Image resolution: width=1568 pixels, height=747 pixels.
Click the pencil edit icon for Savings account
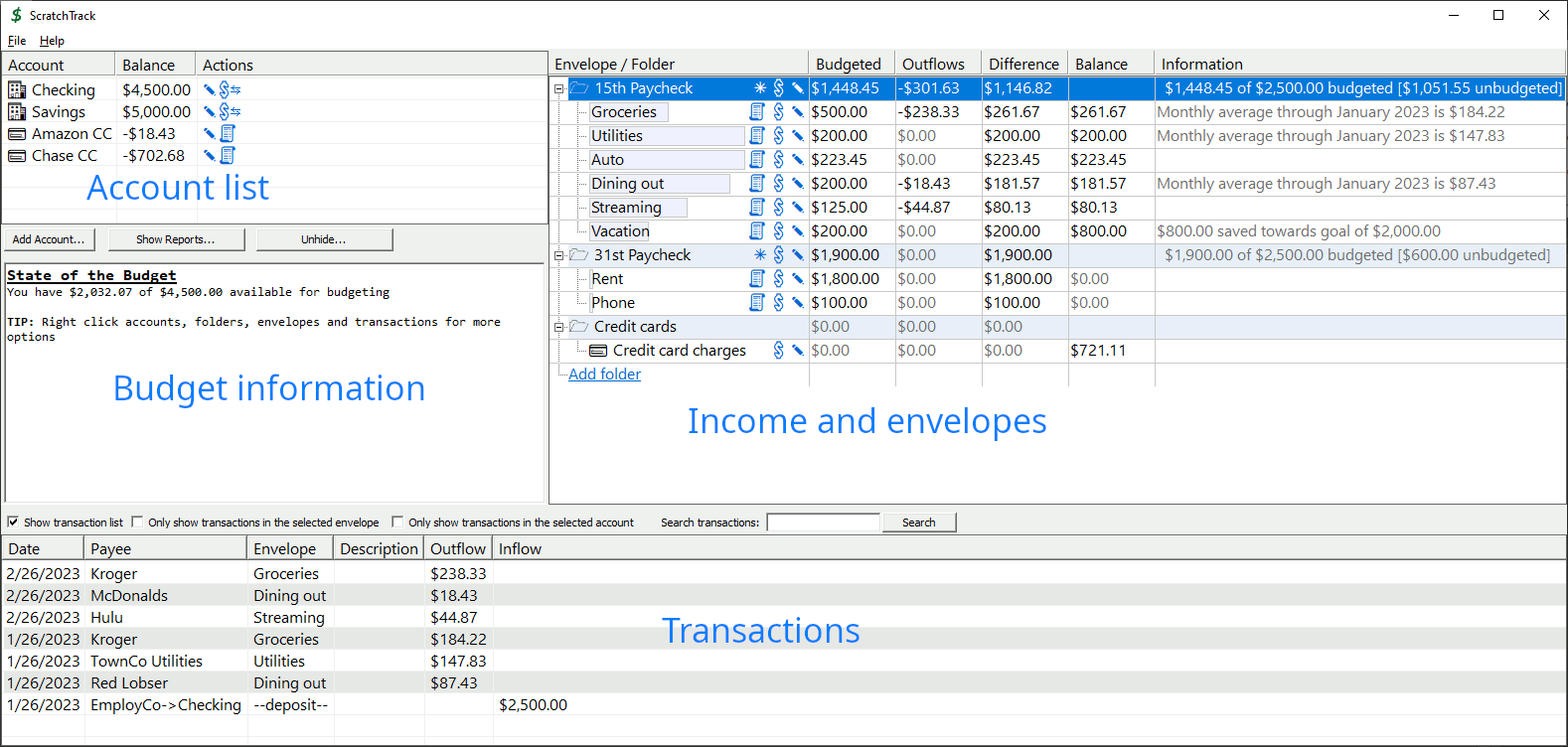(210, 111)
